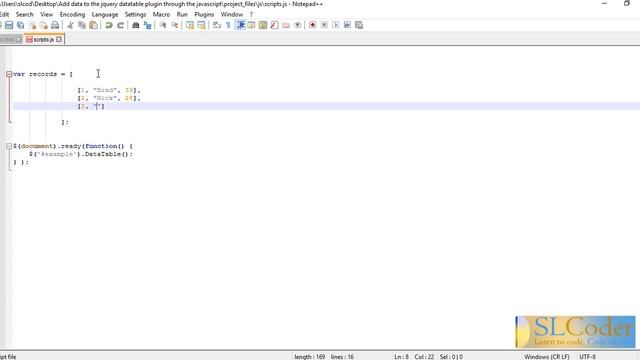The width and height of the screenshot is (640, 360).
Task: Click the Ln : 8 status entry
Action: click(401, 357)
